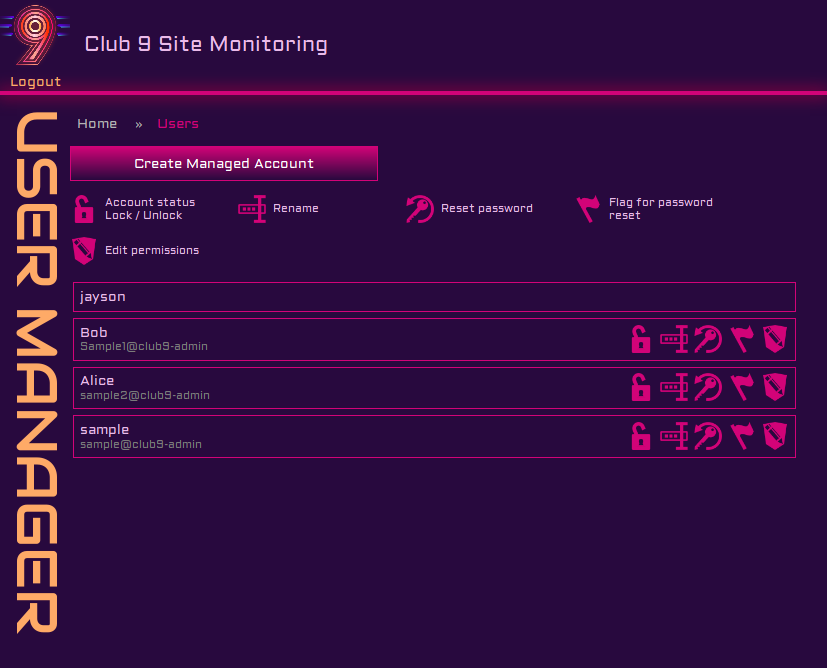Flag Alice's account for password reset
This screenshot has width=827, height=668.
[x=741, y=388]
